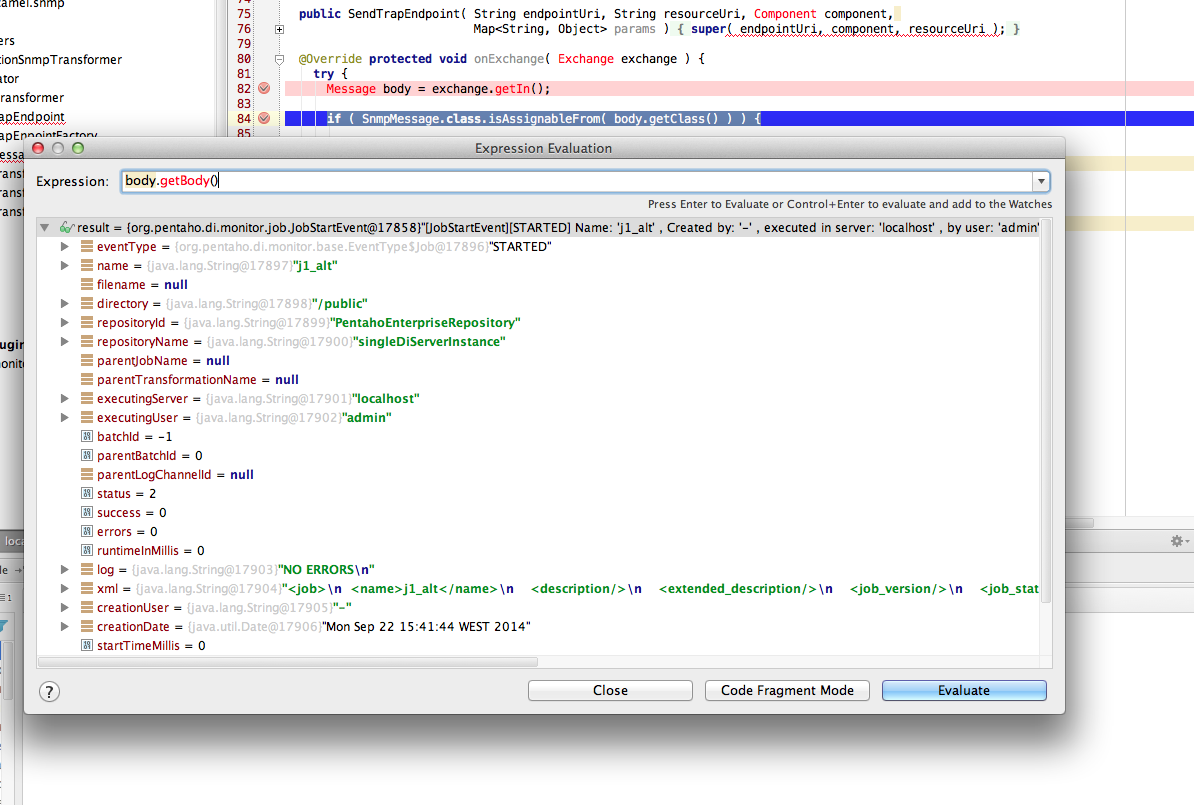Collapse the onExchange method at line 80
The width and height of the screenshot is (1194, 805).
pyautogui.click(x=279, y=59)
